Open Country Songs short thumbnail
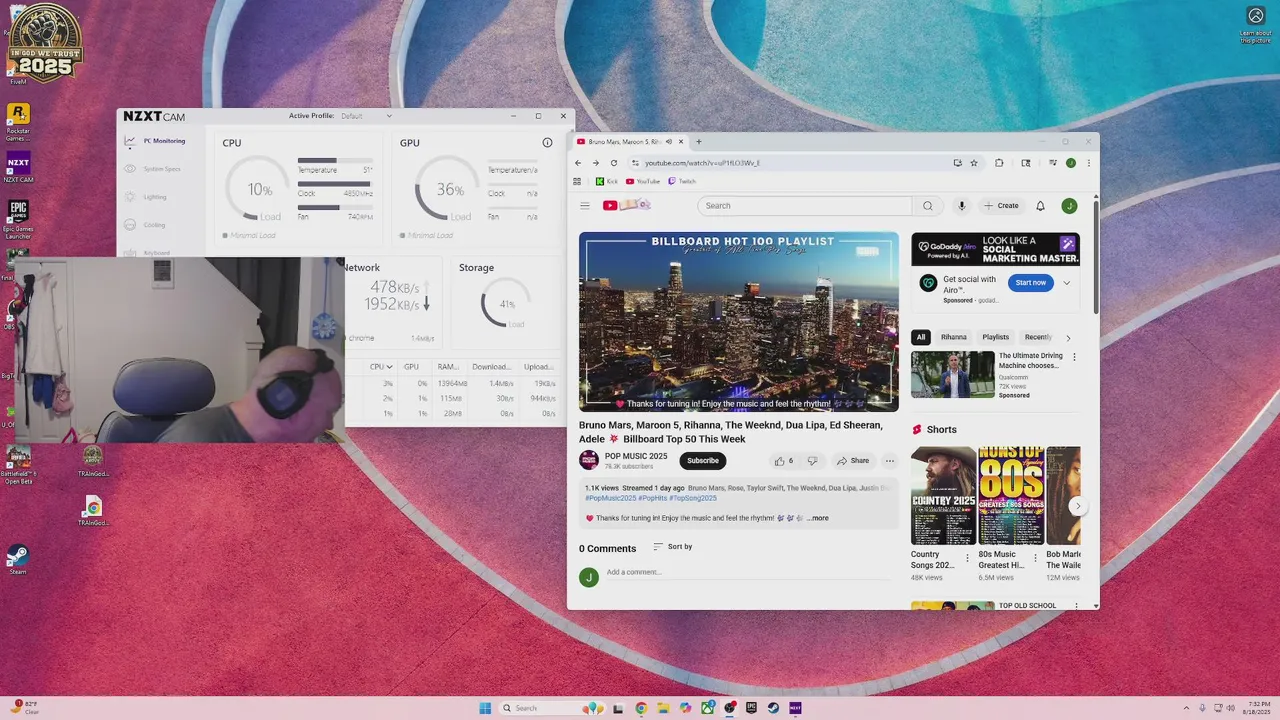 coord(943,495)
